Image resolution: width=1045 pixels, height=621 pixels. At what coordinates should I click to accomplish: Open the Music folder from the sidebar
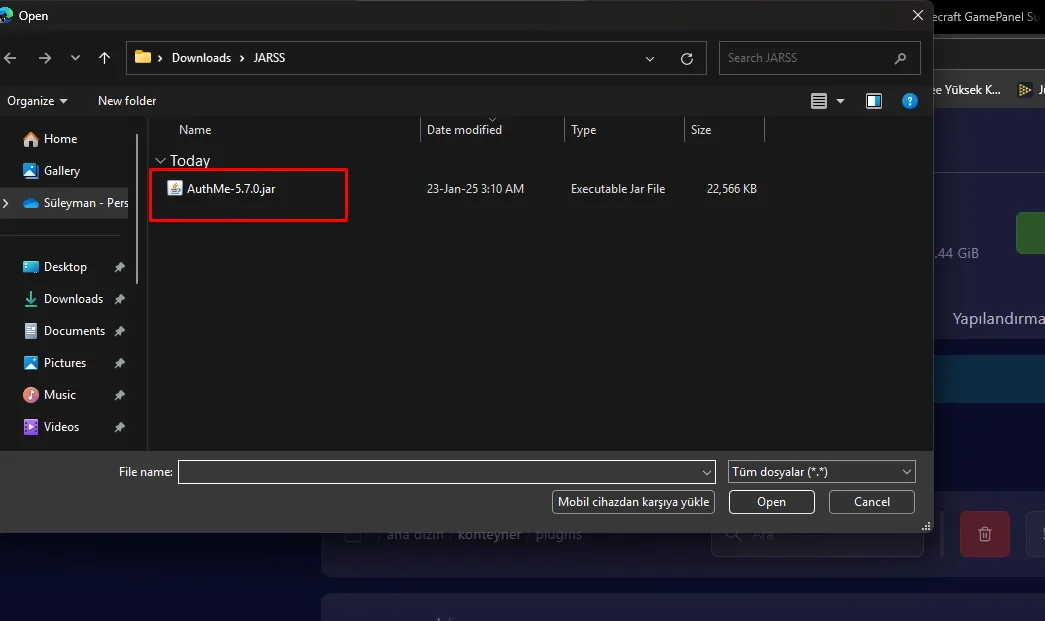58,394
